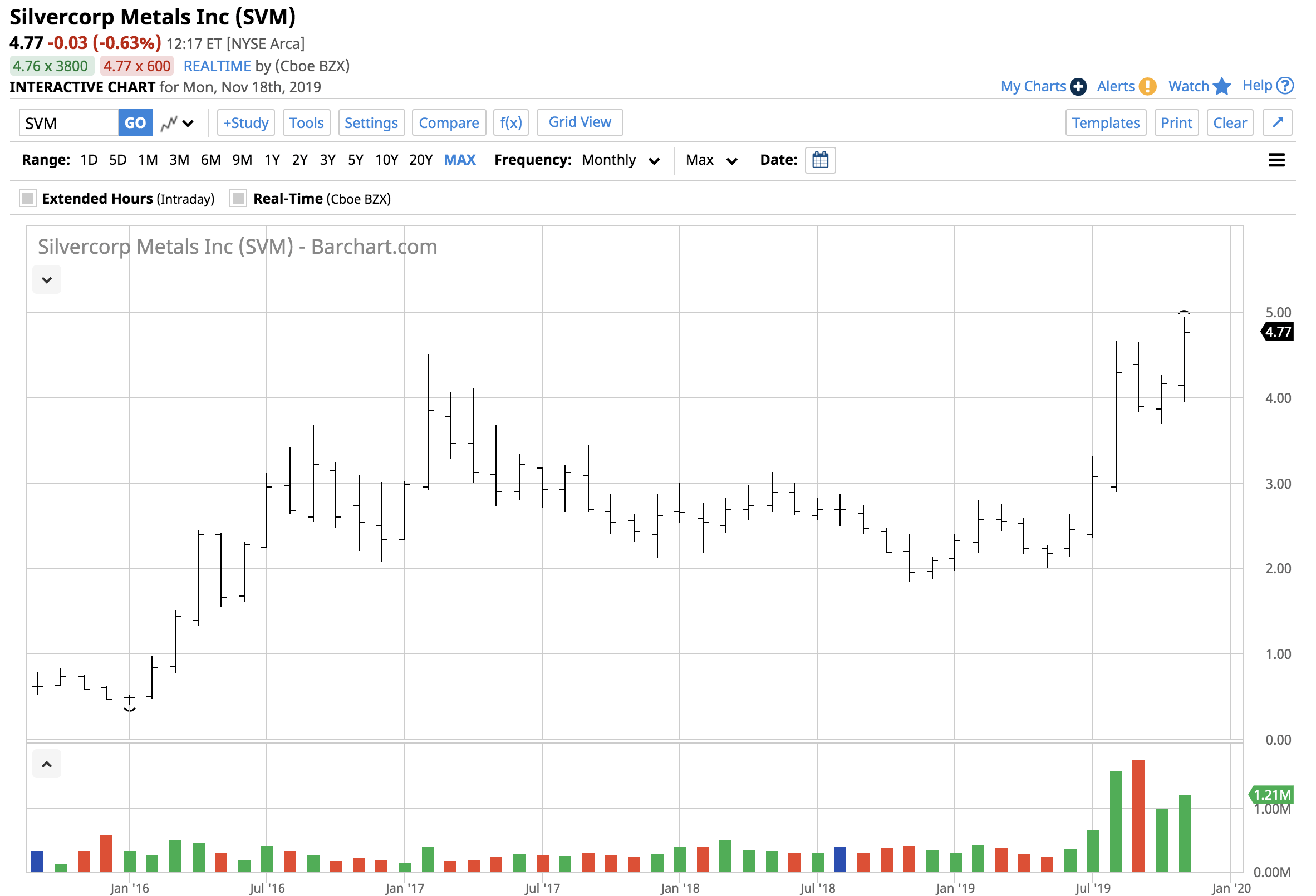Expand the chart type dropdown arrow
Screen dimensions: 1316x896
click(188, 124)
